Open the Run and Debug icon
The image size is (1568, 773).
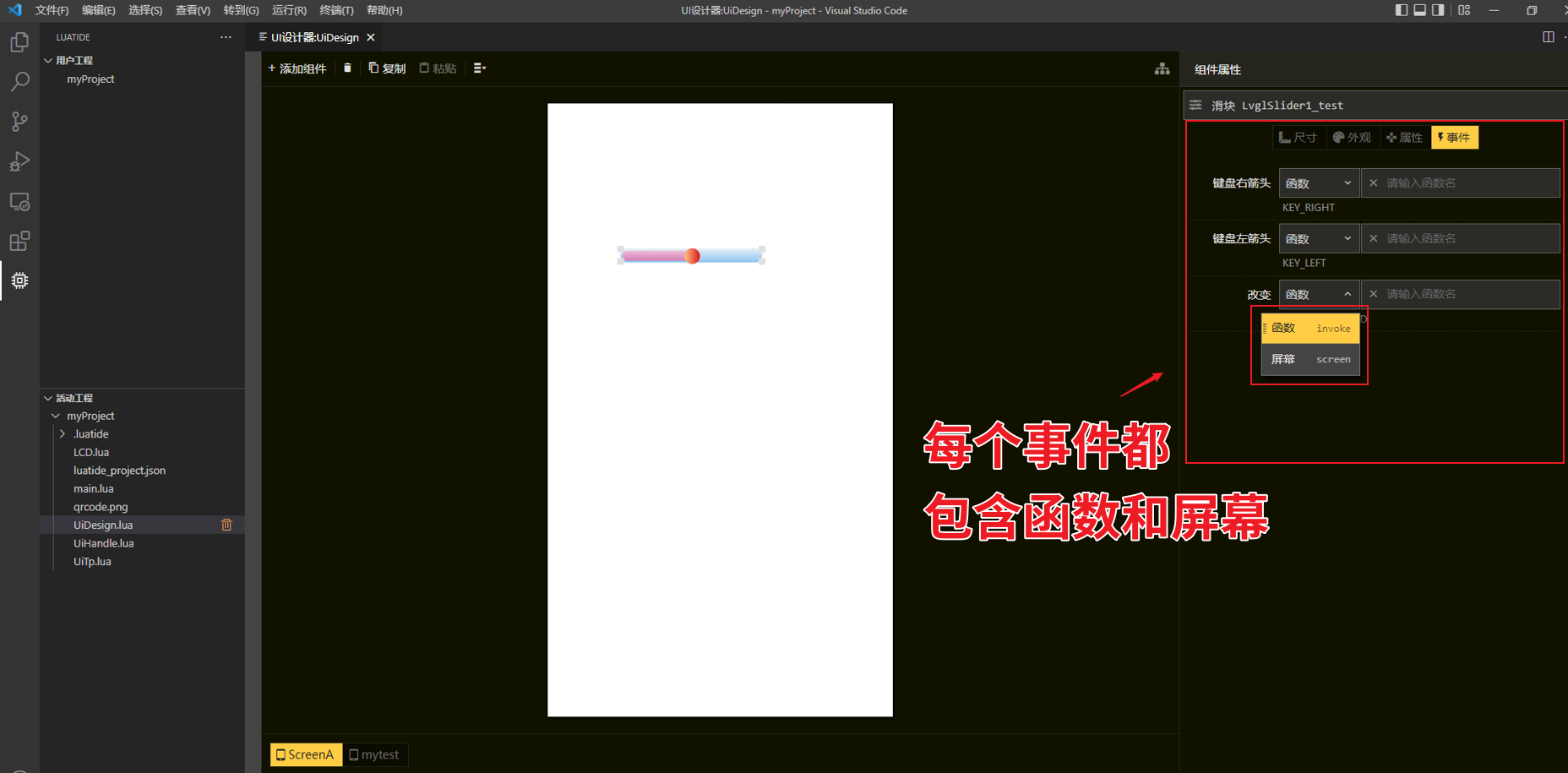(x=20, y=161)
